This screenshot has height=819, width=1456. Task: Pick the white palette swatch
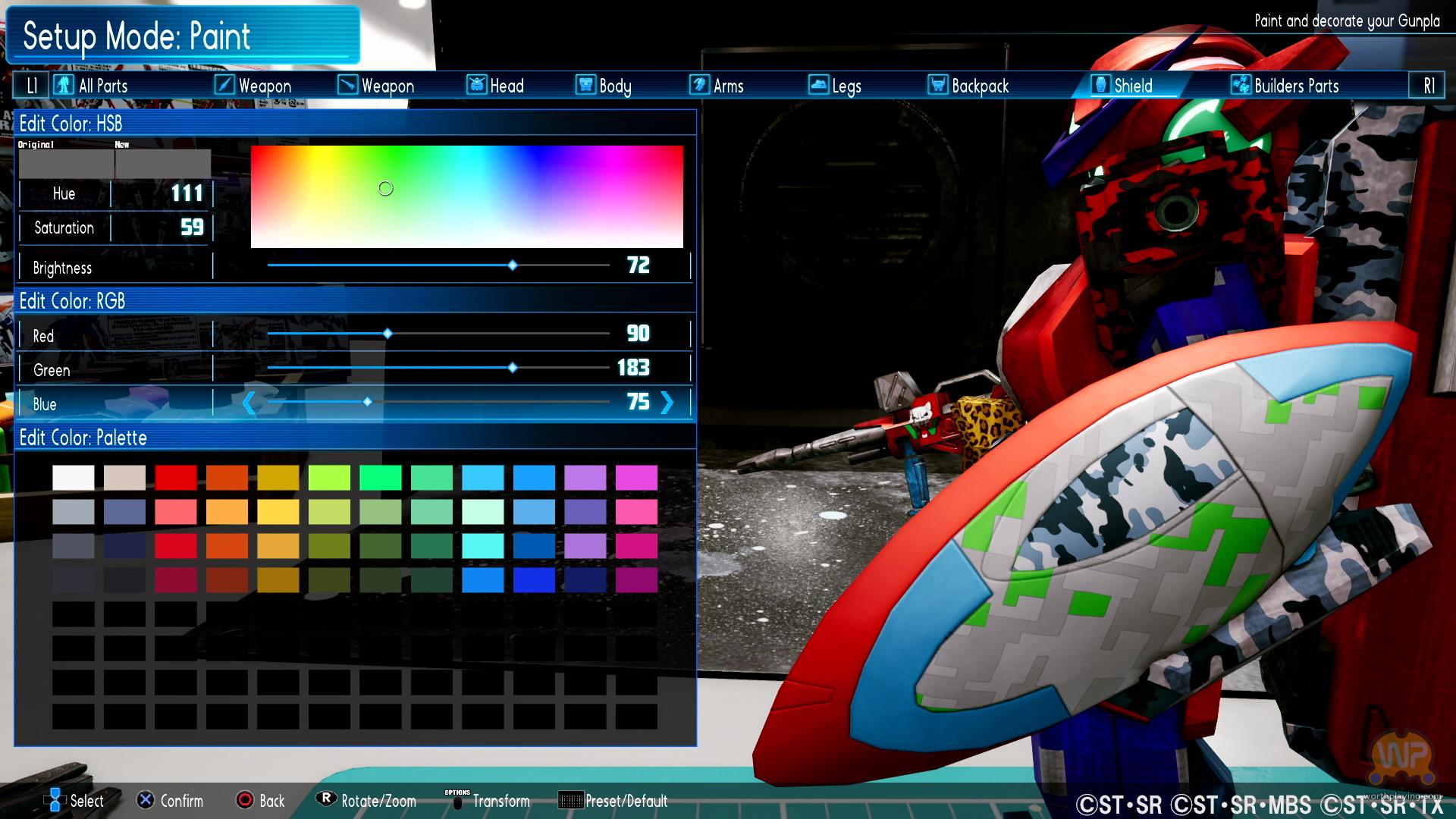pos(74,478)
